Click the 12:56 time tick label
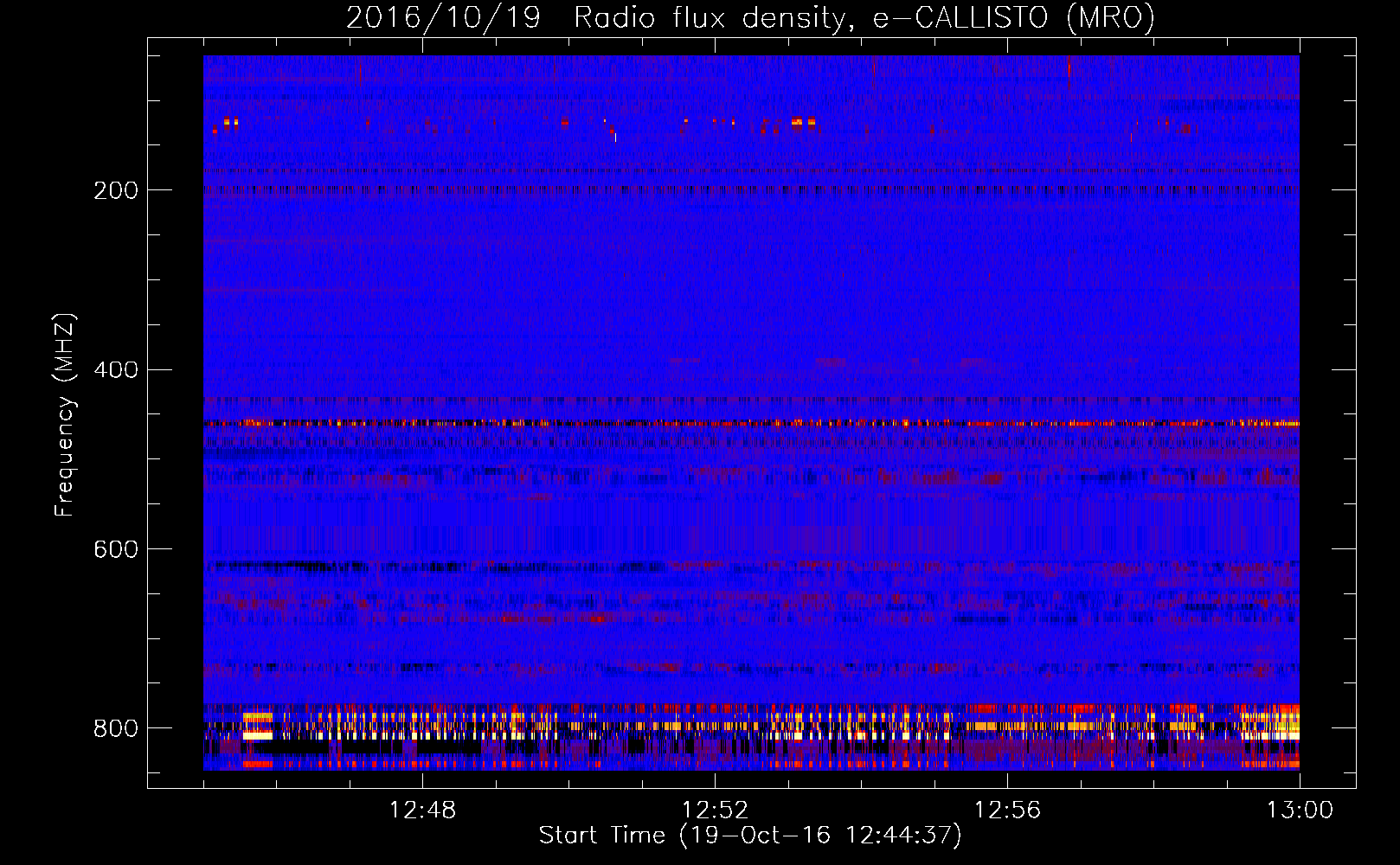 [x=1007, y=811]
